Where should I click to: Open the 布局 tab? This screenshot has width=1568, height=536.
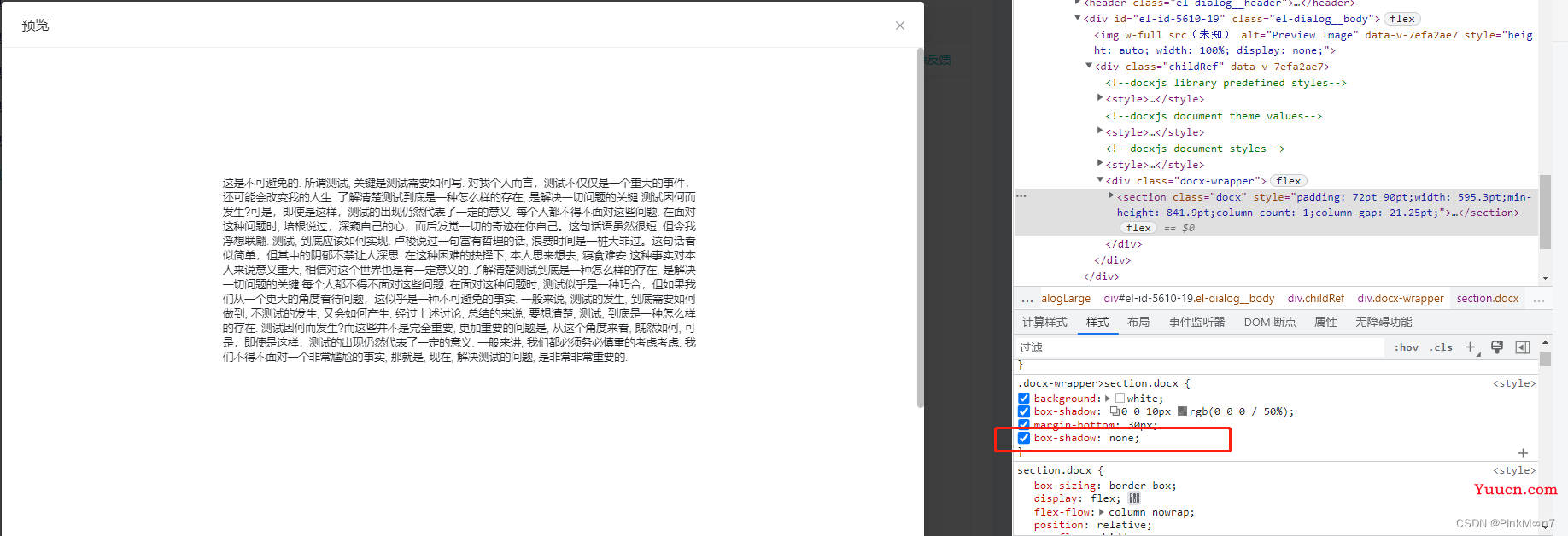(x=1138, y=322)
